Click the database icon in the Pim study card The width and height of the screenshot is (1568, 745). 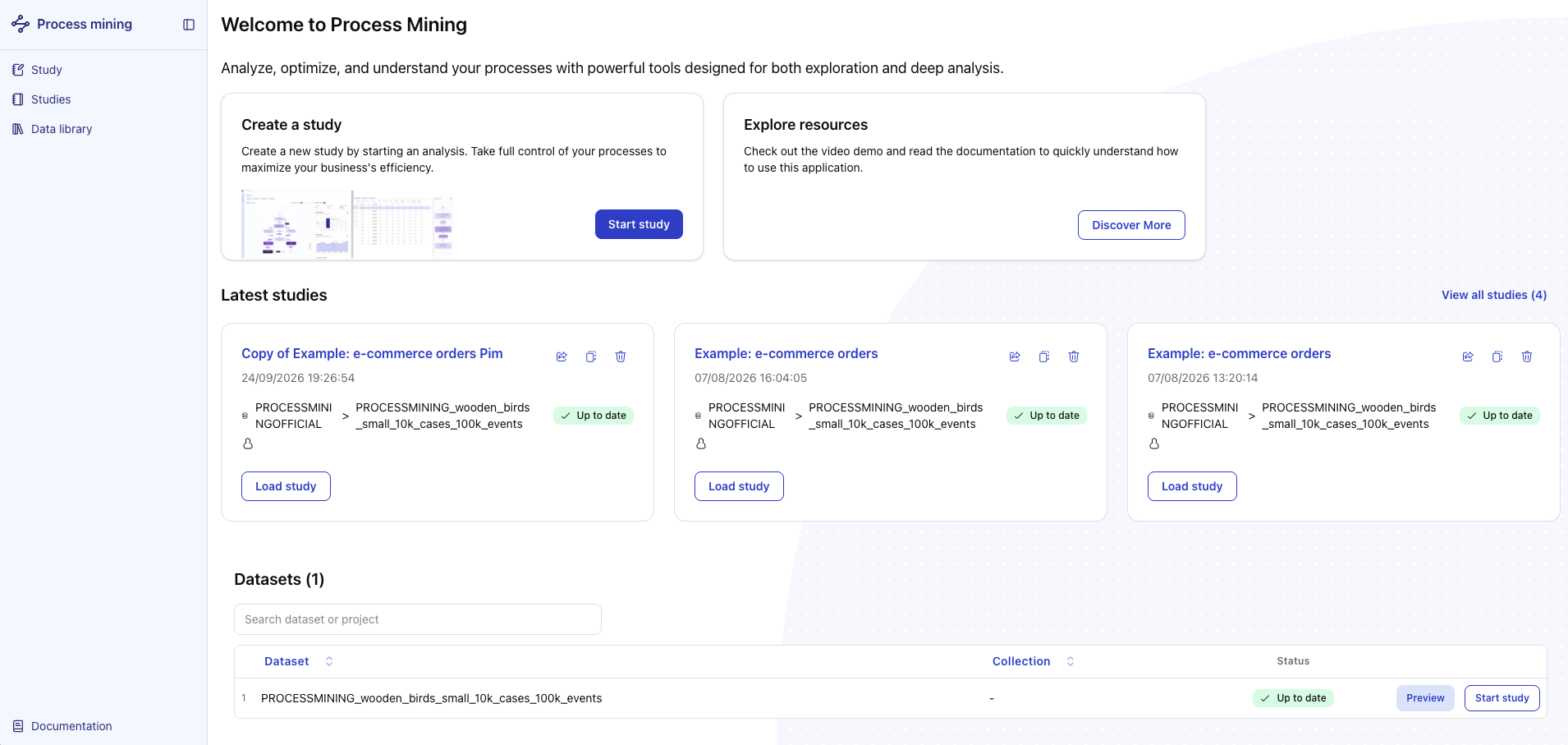[x=245, y=416]
